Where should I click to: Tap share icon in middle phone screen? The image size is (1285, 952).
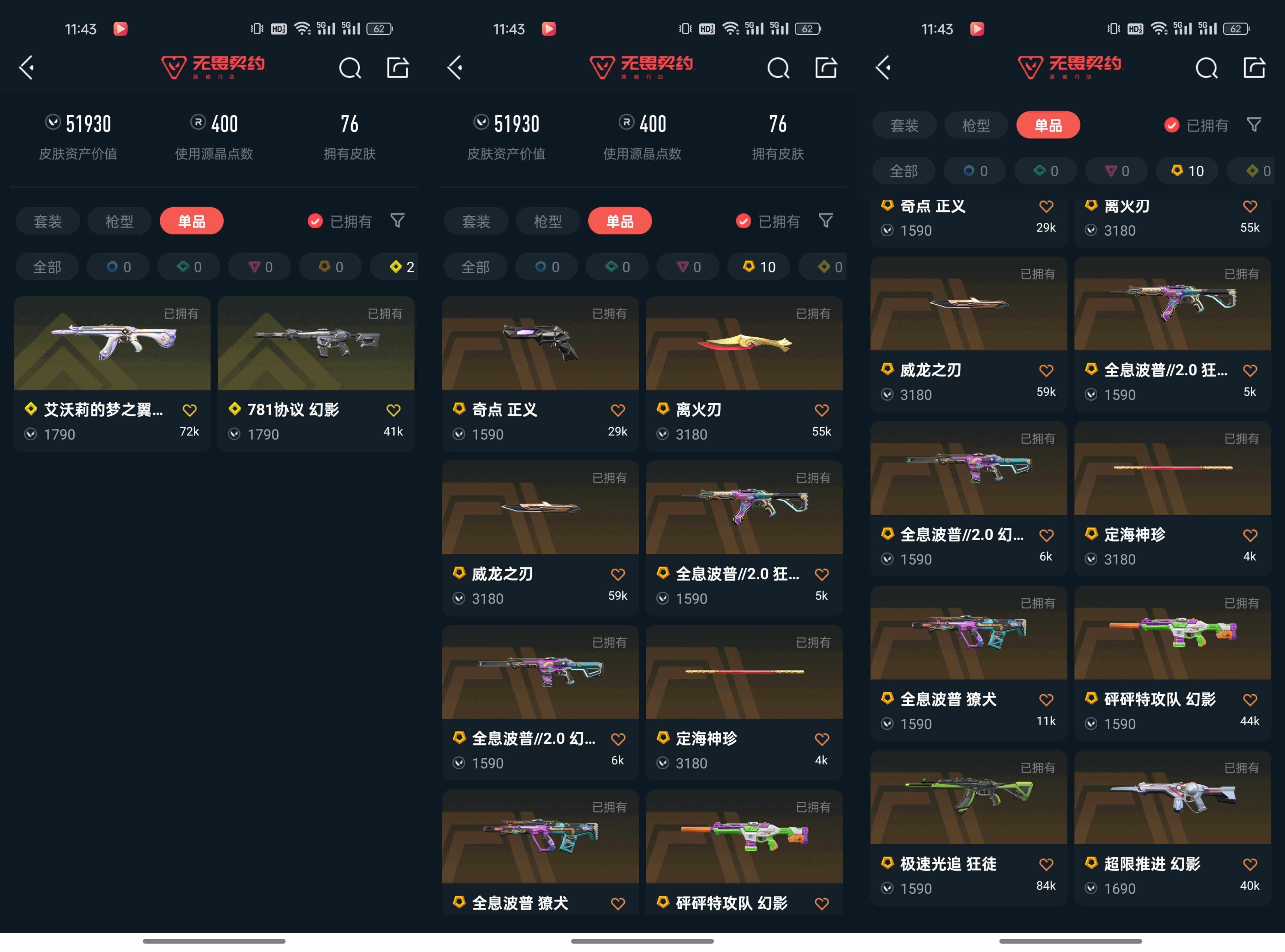point(826,68)
